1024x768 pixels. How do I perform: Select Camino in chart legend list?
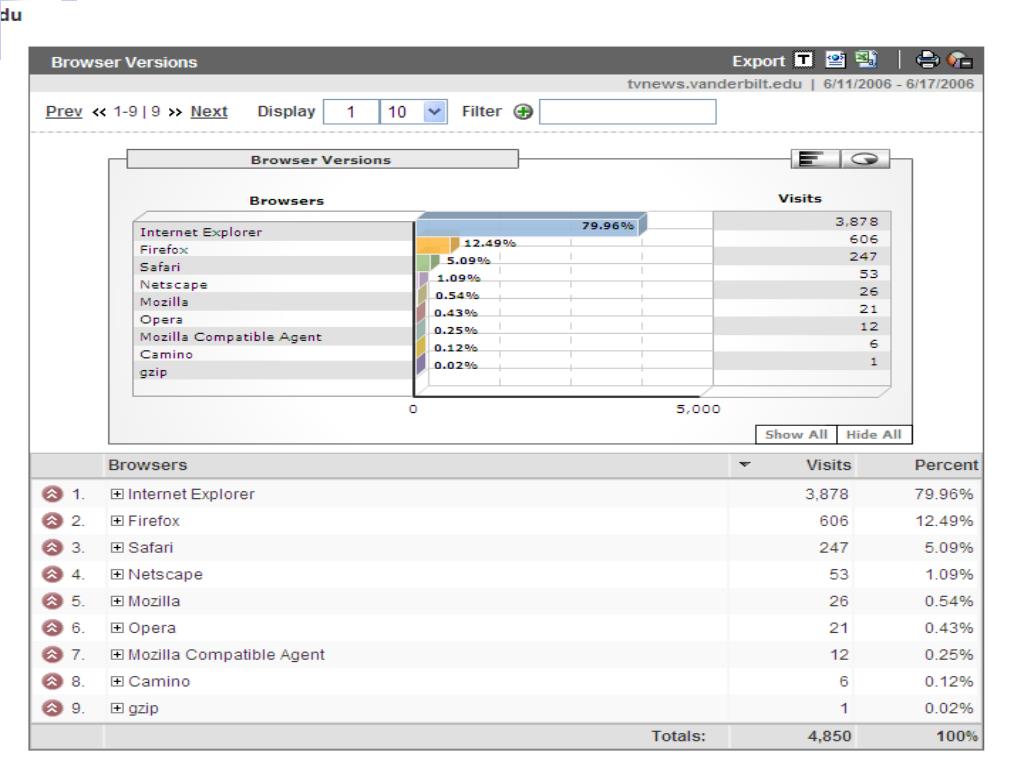click(167, 355)
